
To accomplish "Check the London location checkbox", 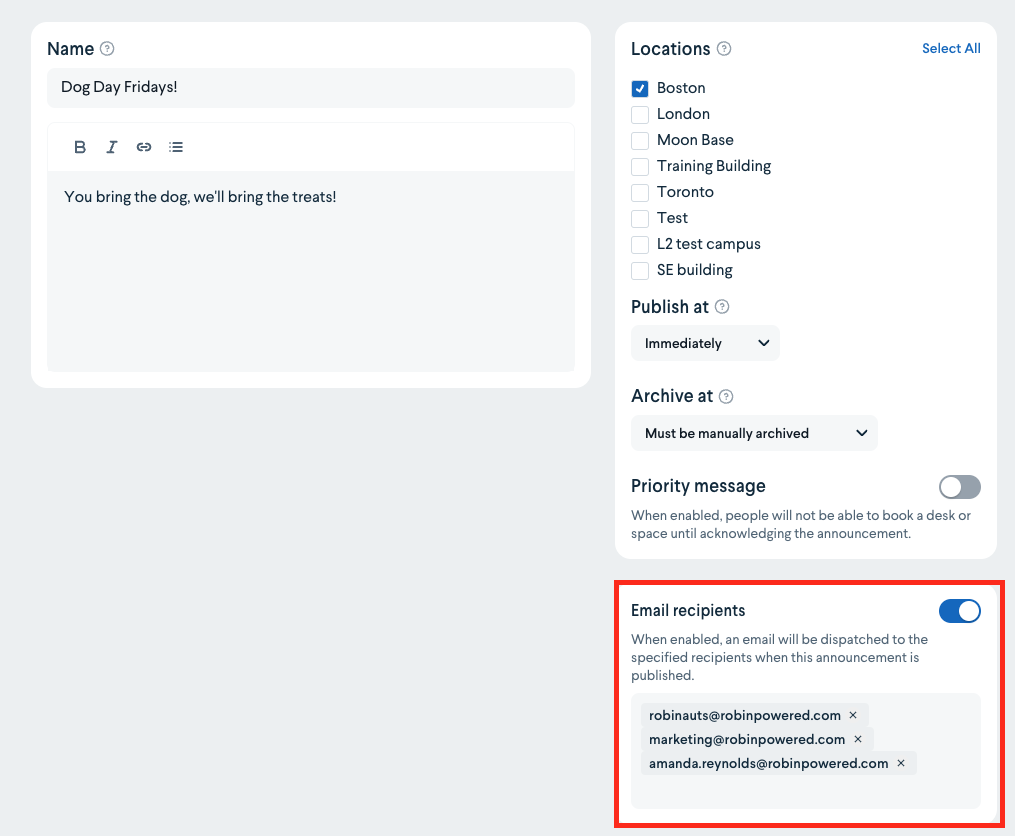I will pyautogui.click(x=640, y=114).
